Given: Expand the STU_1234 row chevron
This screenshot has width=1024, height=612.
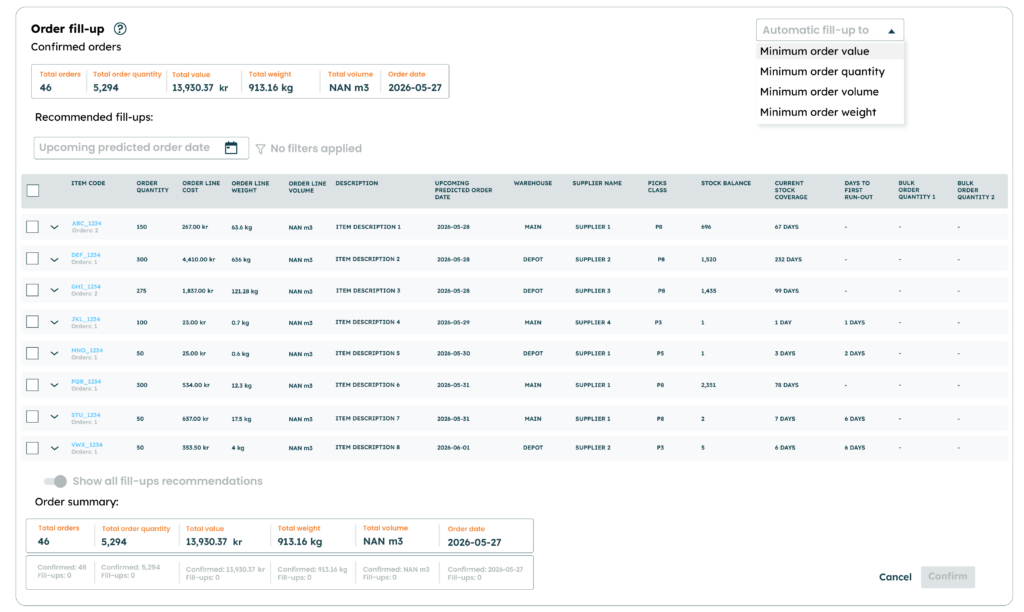Looking at the screenshot, I should [x=54, y=417].
